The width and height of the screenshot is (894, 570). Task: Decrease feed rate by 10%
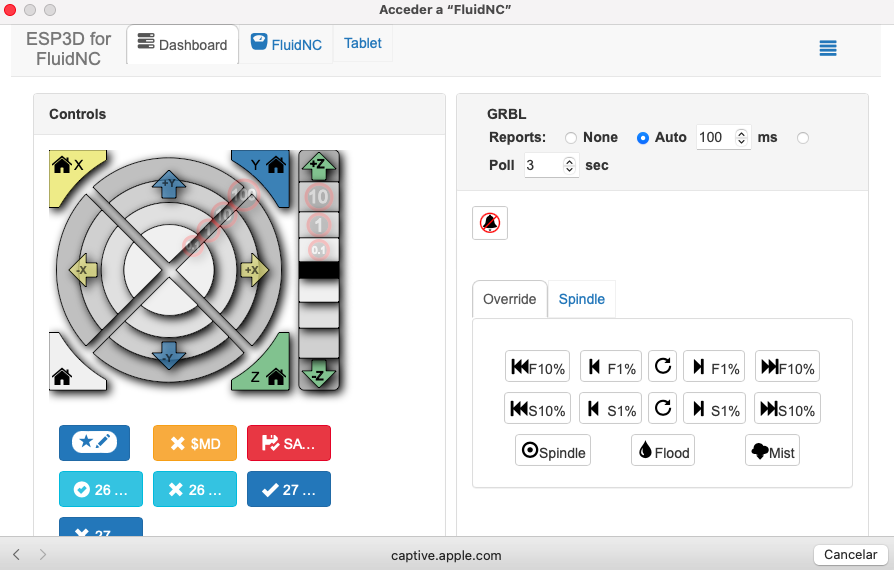pyautogui.click(x=537, y=367)
